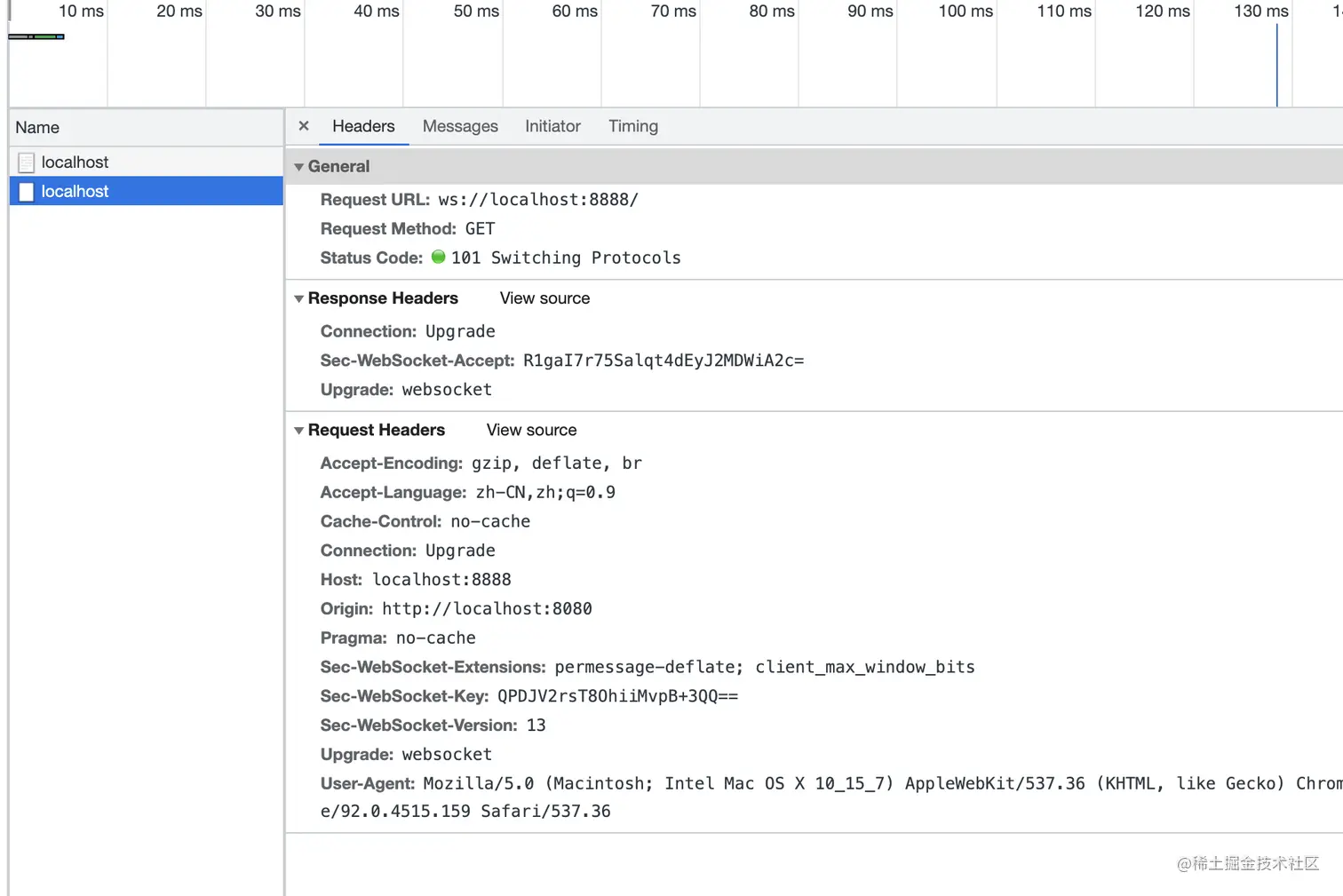
Task: Click the Accept-Encoding value gzip, deflate, br
Action: point(557,464)
